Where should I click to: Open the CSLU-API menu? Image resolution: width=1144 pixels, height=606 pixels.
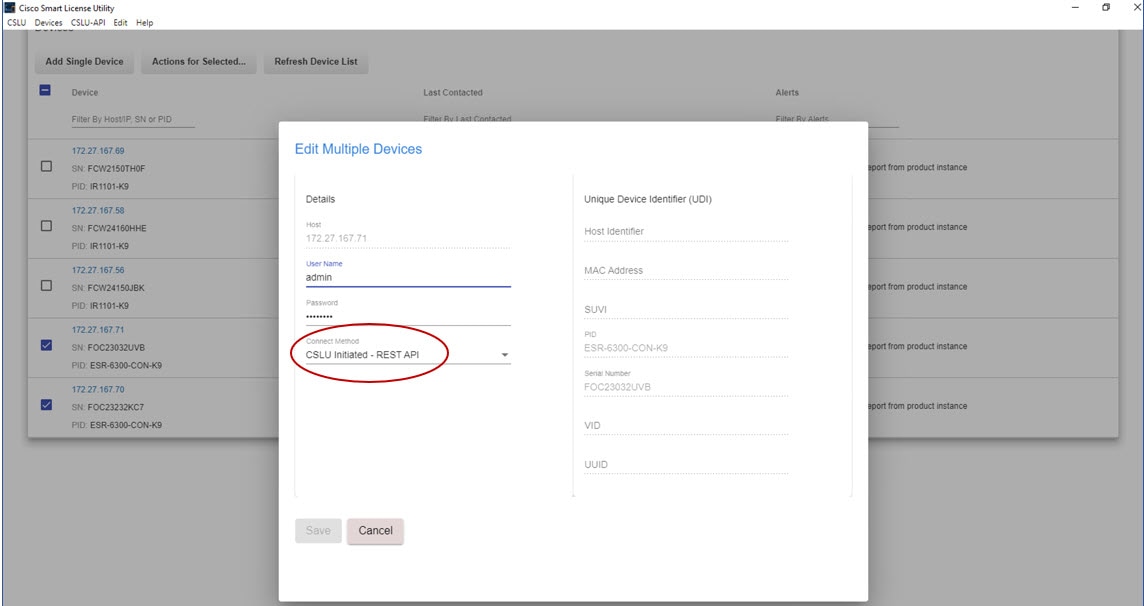pos(88,23)
